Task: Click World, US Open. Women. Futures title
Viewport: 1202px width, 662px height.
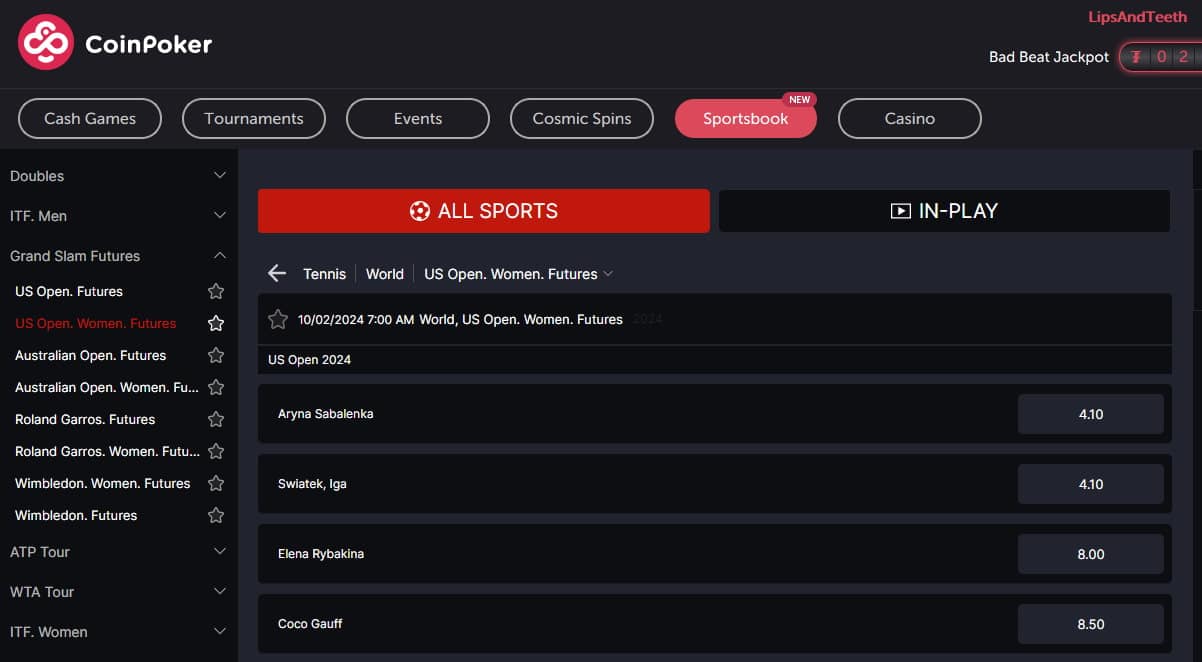Action: coord(521,320)
